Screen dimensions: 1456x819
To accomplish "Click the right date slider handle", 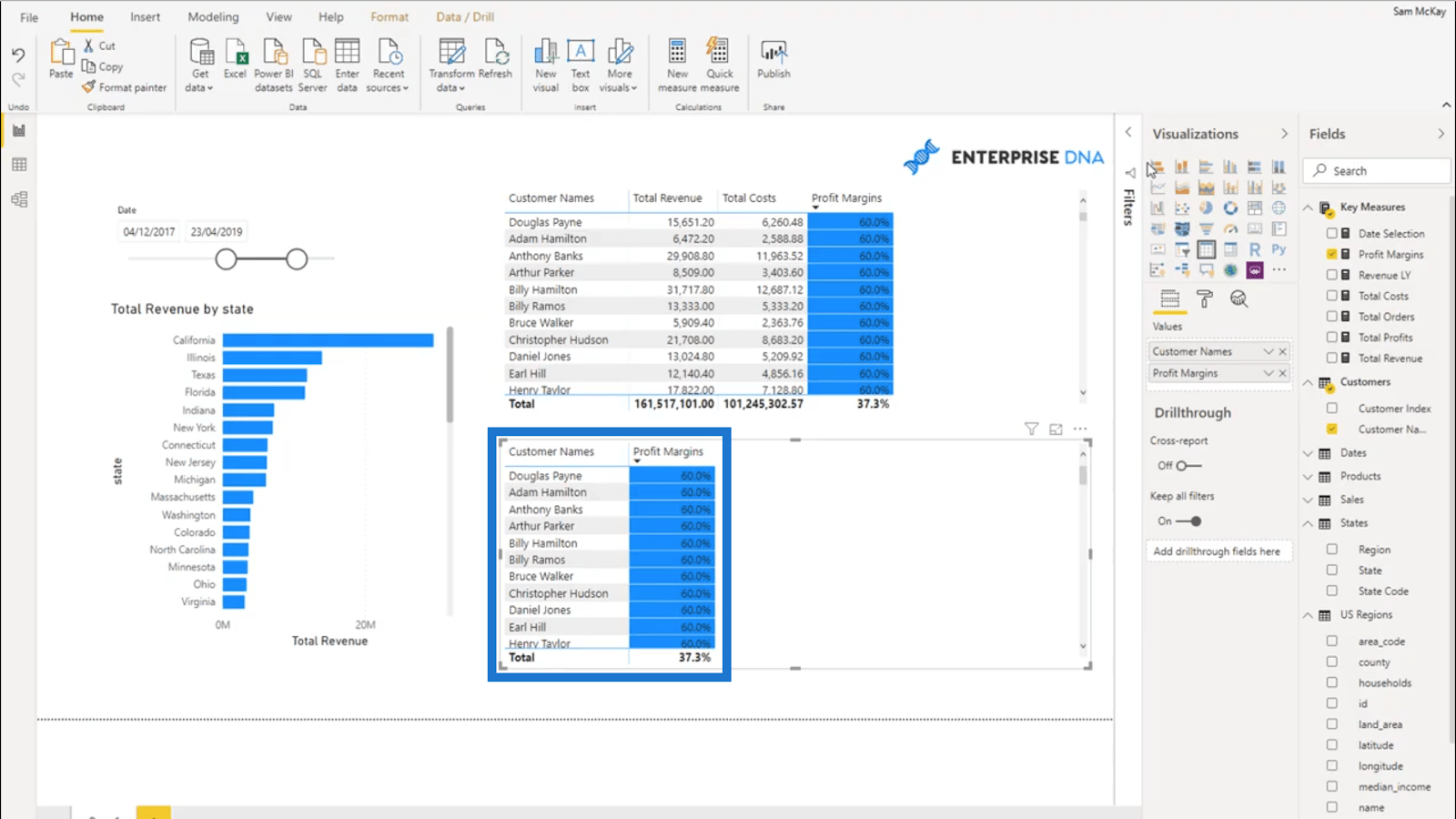I will click(297, 259).
